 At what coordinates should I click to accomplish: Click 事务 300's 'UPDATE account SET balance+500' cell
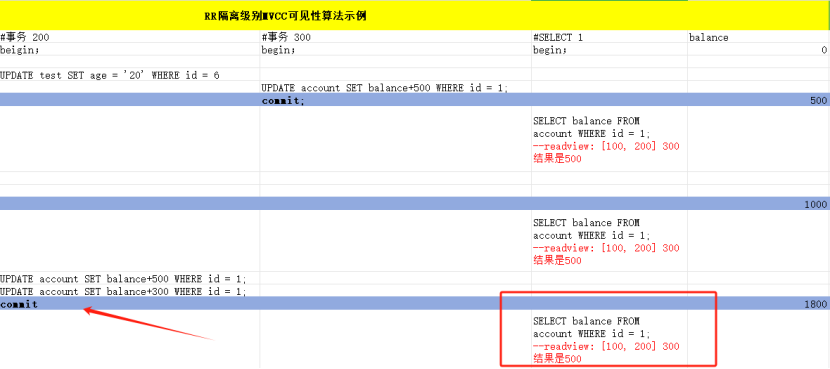[x=395, y=88]
